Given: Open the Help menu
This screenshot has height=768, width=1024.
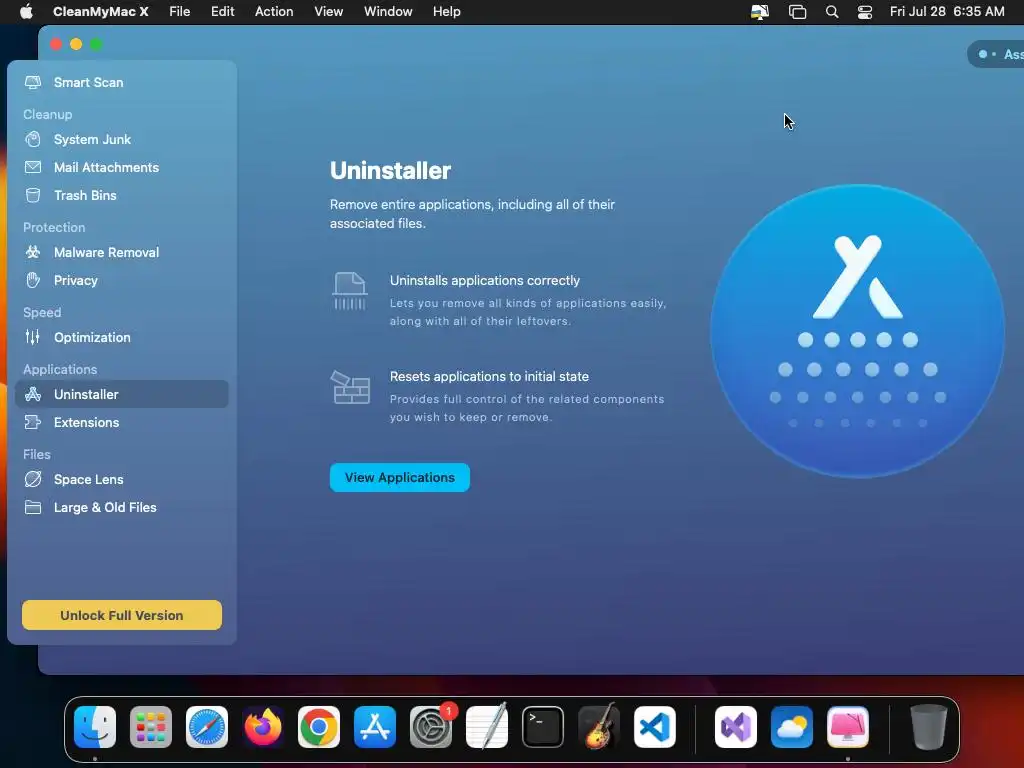Looking at the screenshot, I should (x=447, y=12).
